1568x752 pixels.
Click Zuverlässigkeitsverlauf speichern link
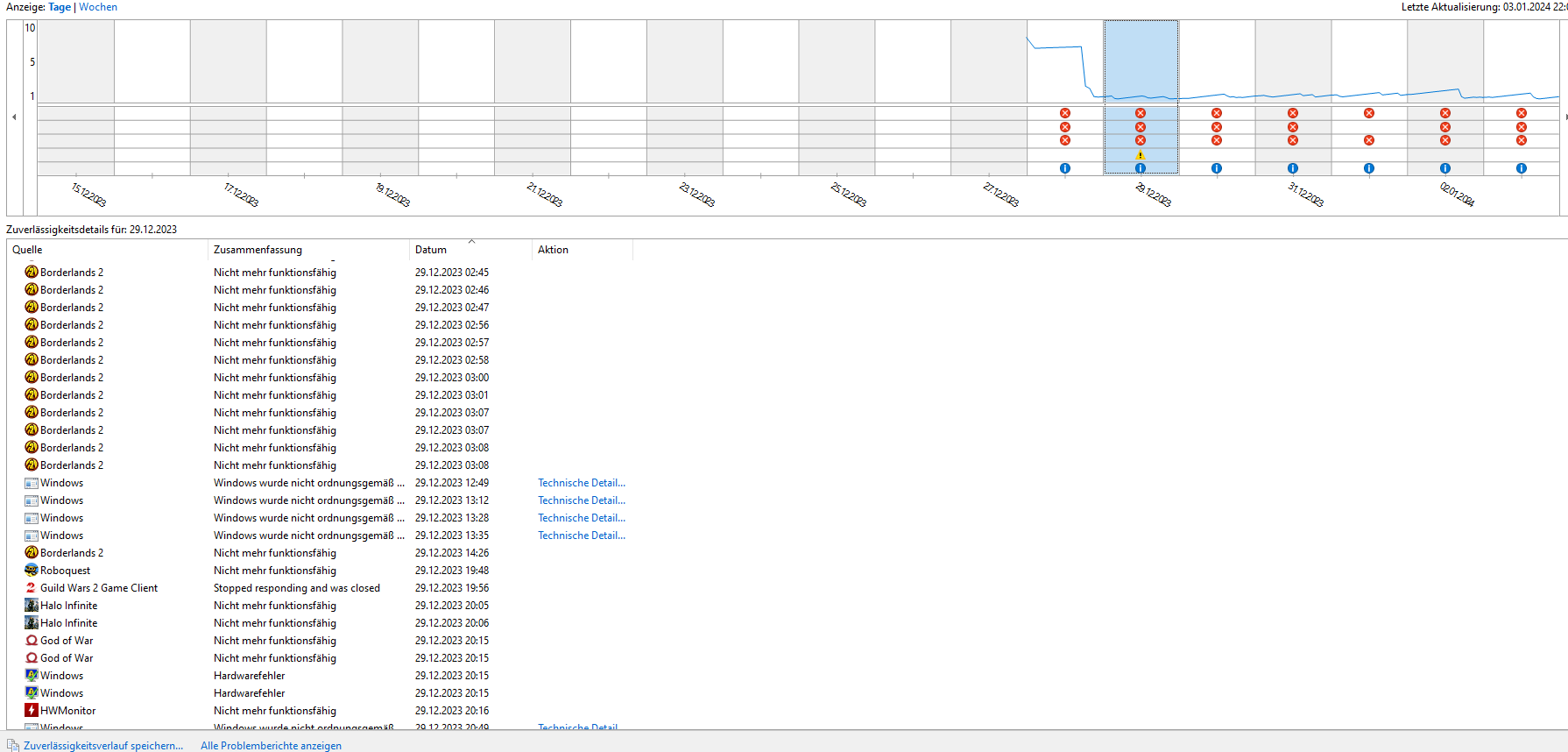(x=103, y=746)
